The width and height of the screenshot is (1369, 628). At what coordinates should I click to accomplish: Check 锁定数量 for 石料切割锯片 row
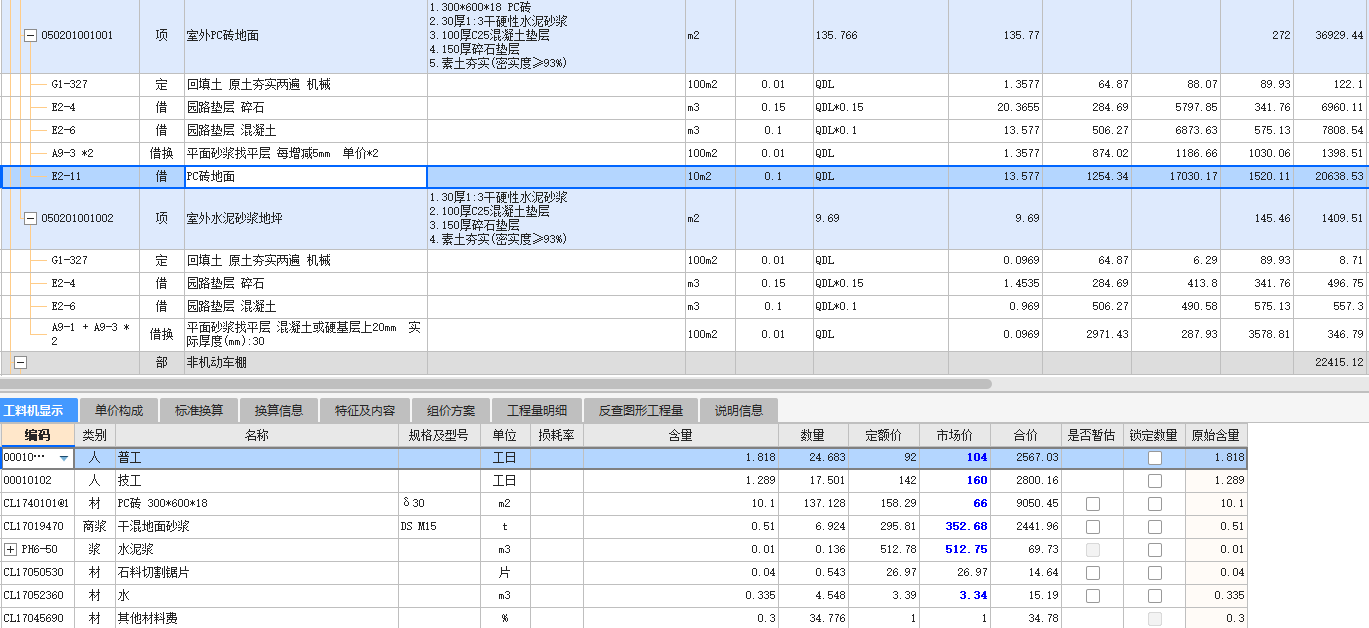click(x=1155, y=572)
